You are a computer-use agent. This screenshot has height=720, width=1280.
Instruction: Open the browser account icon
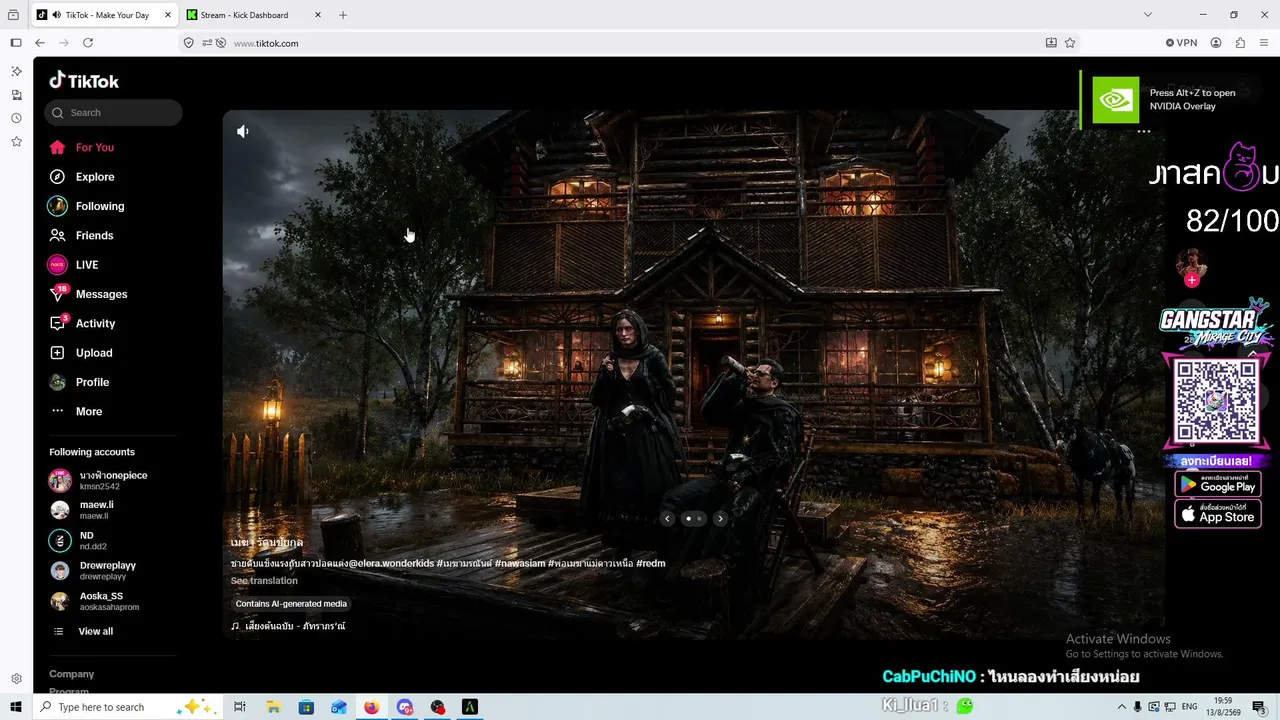(x=1216, y=43)
